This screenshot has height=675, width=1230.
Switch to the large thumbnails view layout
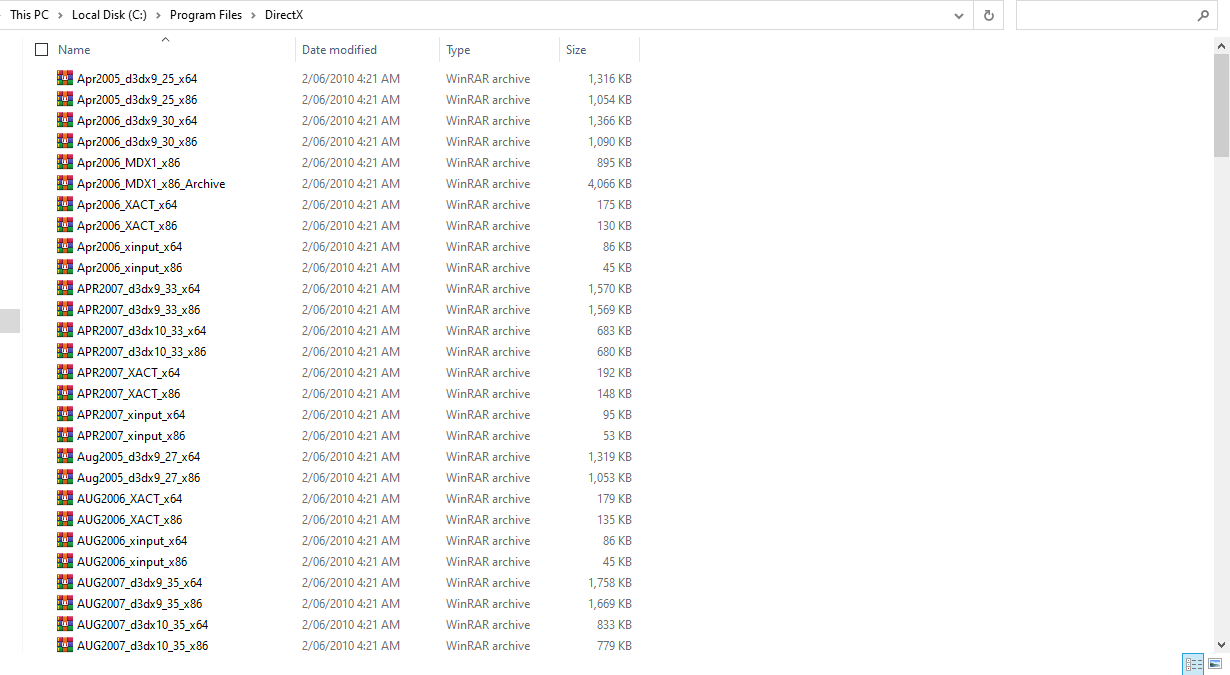1215,663
